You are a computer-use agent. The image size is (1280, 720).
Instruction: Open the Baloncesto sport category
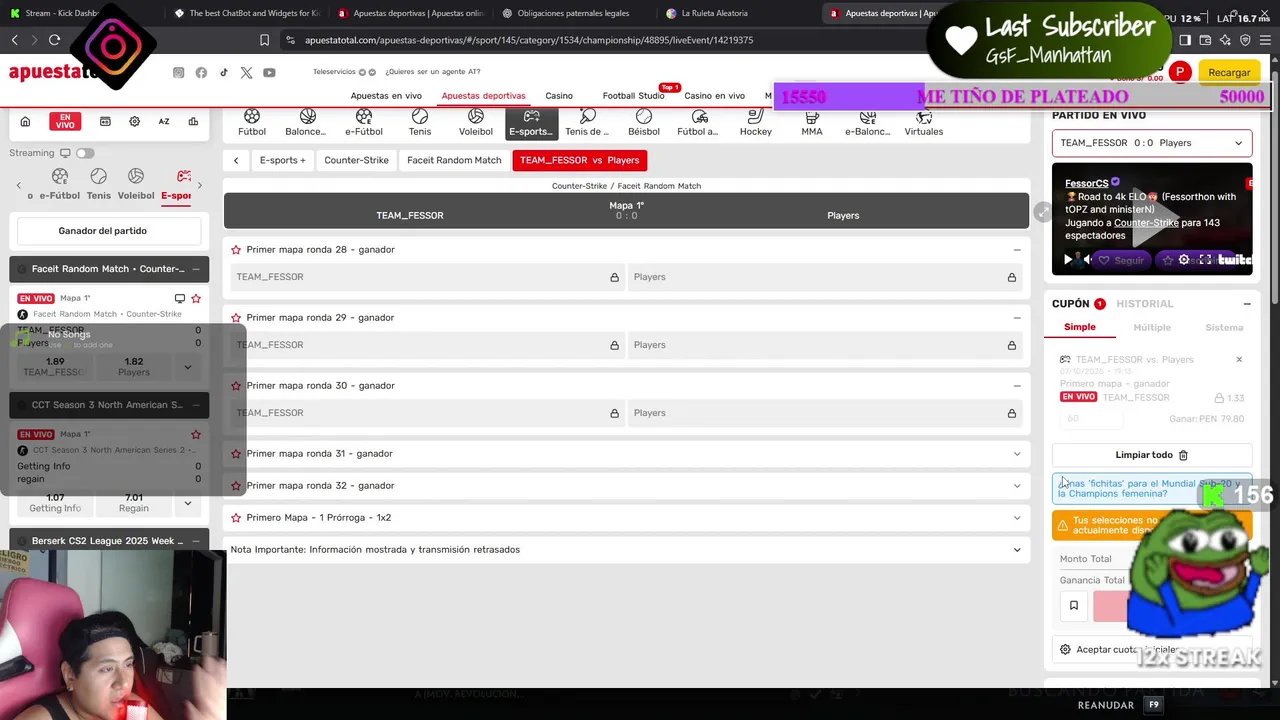306,122
